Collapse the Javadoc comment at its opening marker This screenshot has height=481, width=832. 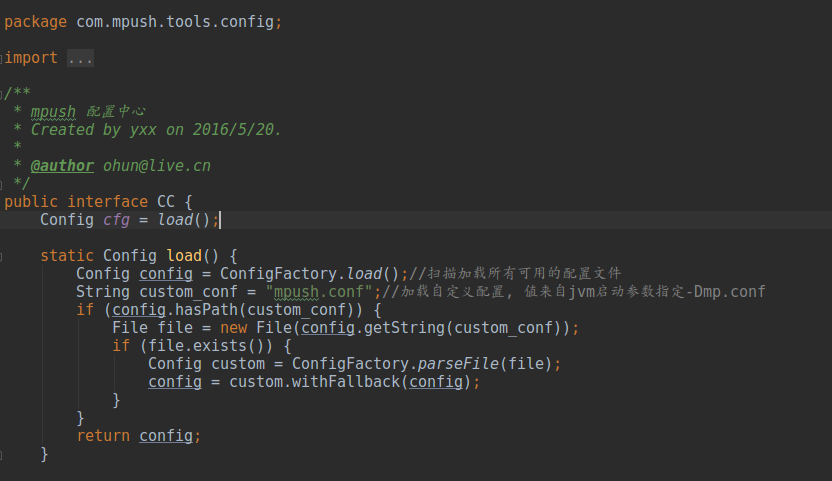click(x=3, y=93)
